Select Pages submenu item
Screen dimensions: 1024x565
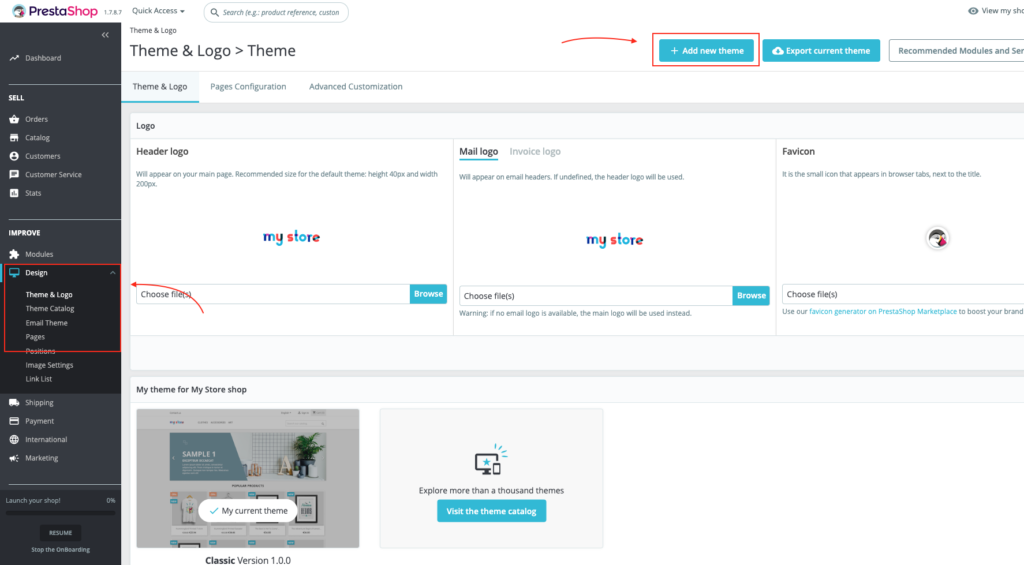pyautogui.click(x=35, y=337)
